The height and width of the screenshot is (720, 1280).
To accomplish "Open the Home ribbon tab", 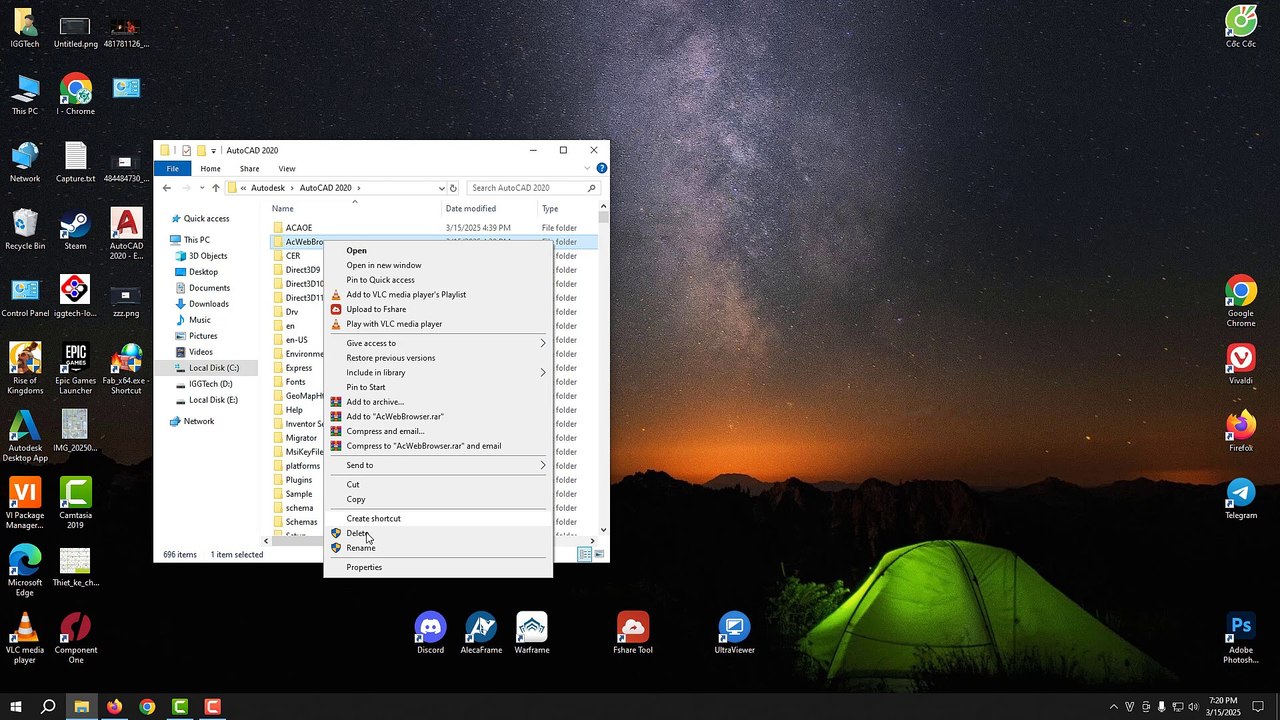I will point(210,168).
